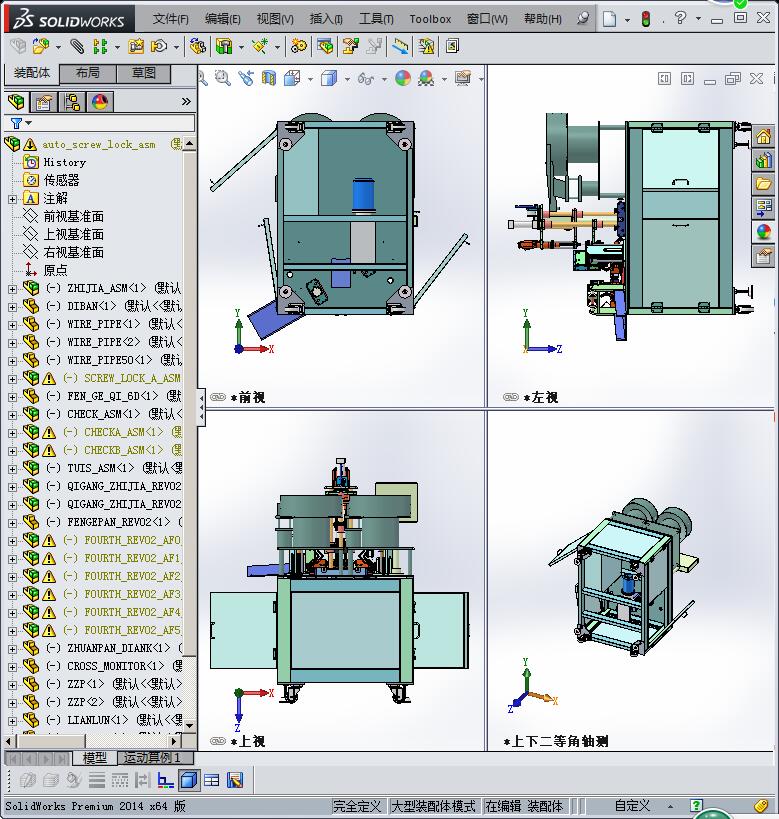This screenshot has height=819, width=779.
Task: Switch to 模型 bottom tab
Action: pos(94,757)
